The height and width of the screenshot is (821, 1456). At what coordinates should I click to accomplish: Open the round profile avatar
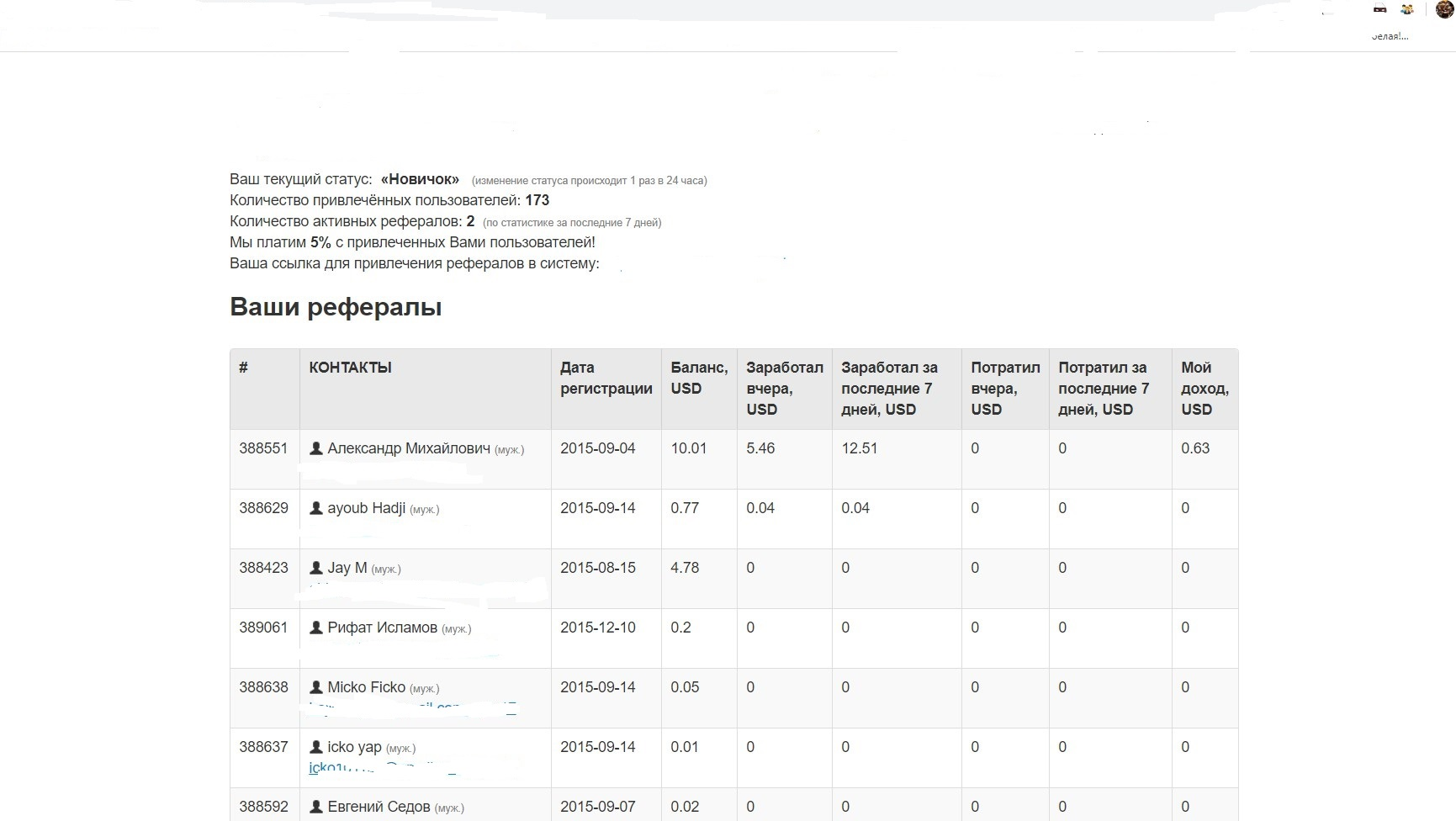tap(1444, 9)
